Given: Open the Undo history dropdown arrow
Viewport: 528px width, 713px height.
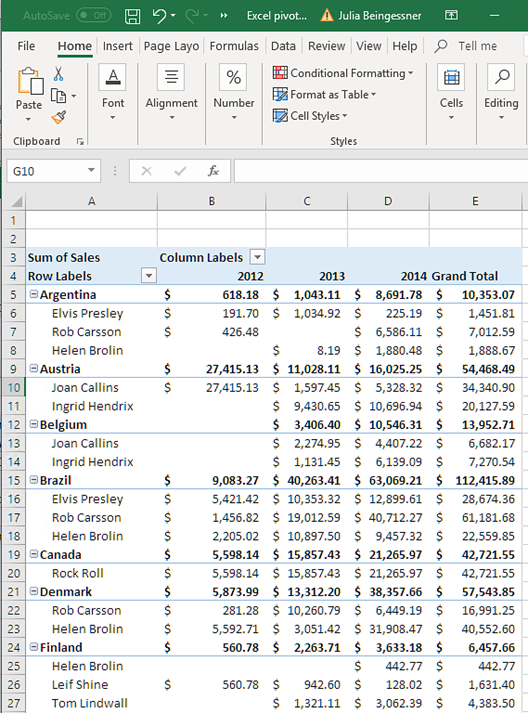Looking at the screenshot, I should 173,16.
